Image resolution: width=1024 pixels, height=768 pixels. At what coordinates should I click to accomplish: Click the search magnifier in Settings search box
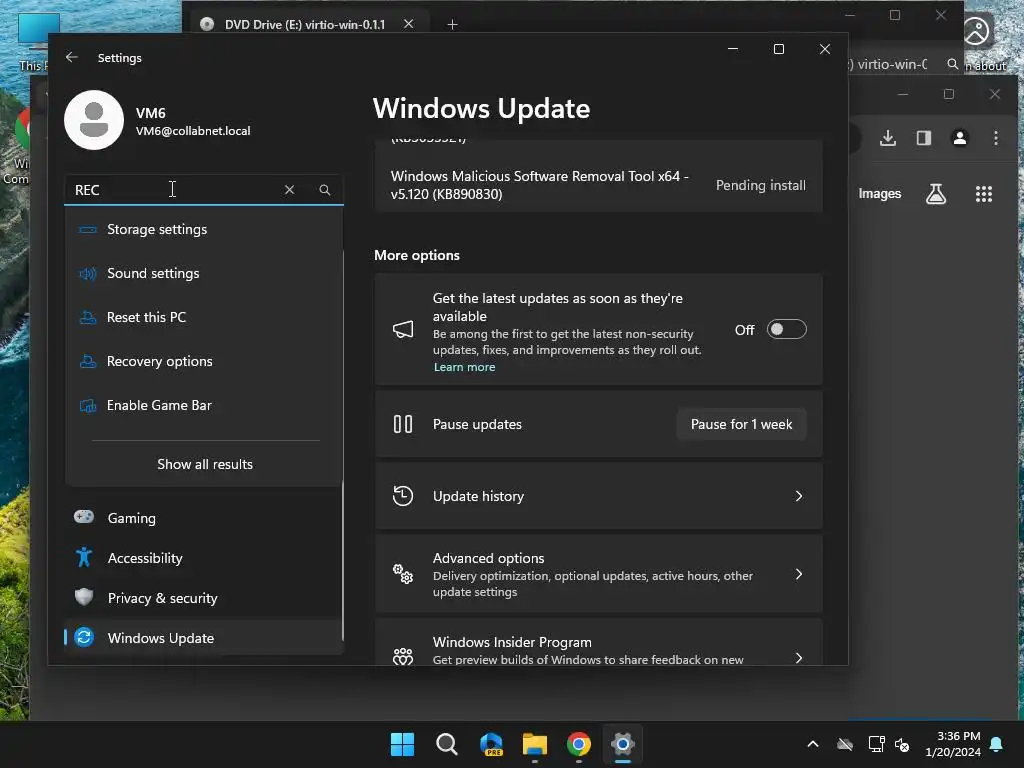tap(325, 189)
